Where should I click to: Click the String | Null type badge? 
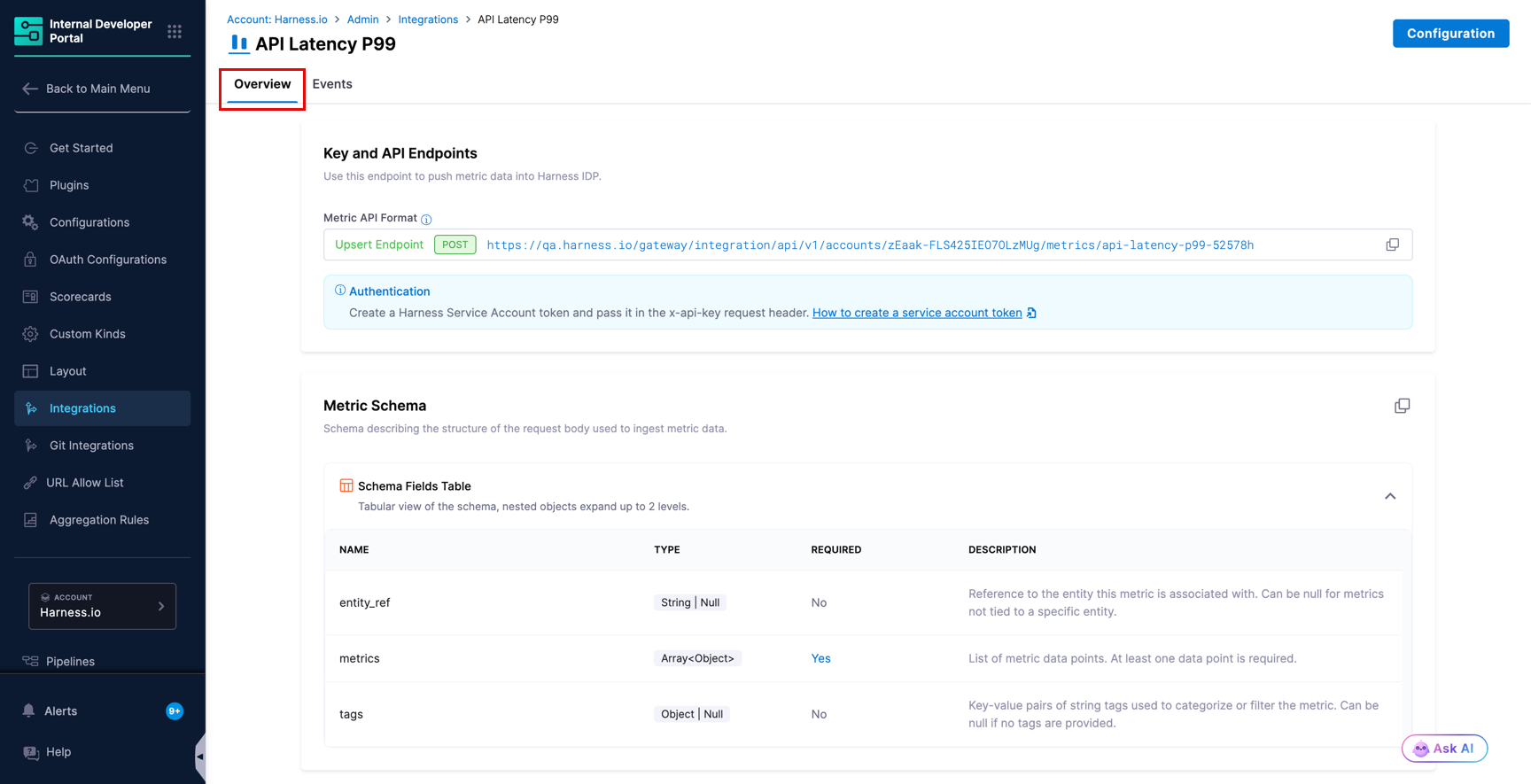point(690,602)
